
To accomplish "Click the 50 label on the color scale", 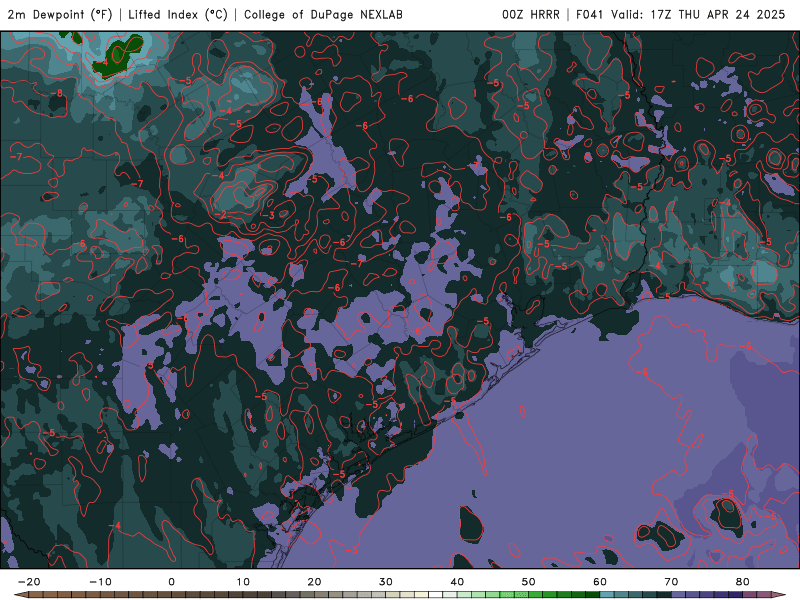I will [529, 582].
